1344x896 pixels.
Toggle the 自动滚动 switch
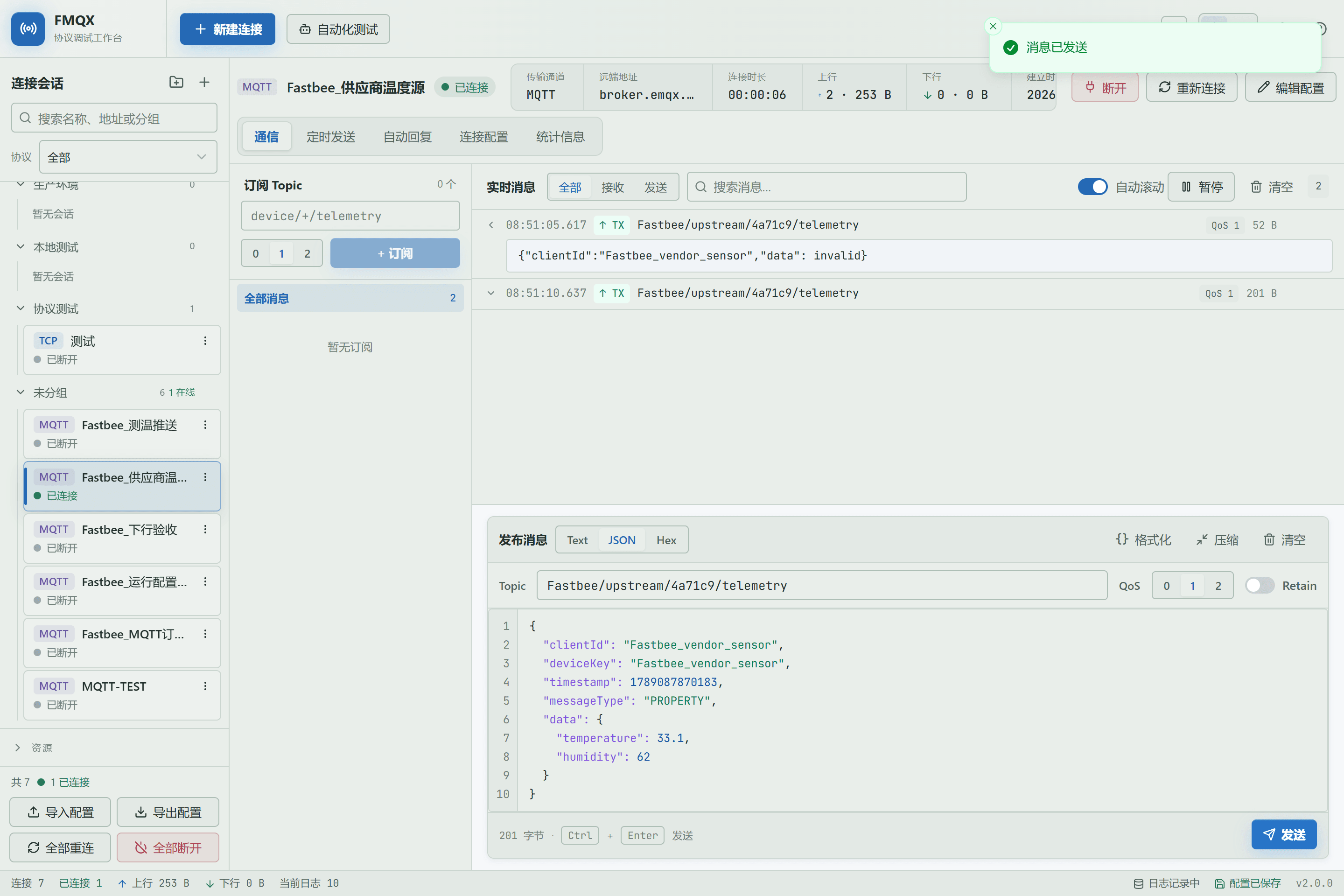click(x=1092, y=187)
